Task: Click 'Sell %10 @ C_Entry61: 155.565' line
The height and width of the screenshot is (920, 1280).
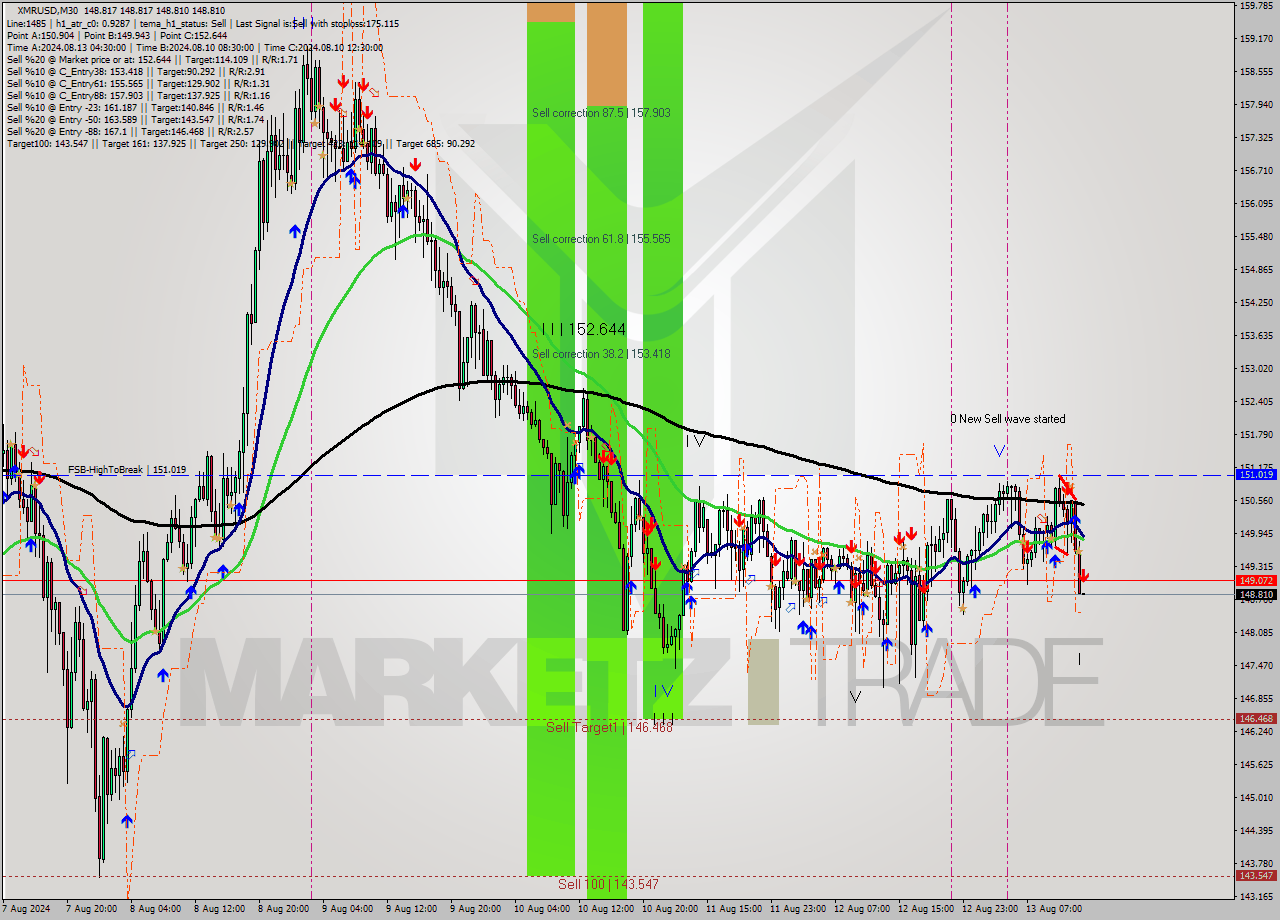Action: tap(138, 83)
